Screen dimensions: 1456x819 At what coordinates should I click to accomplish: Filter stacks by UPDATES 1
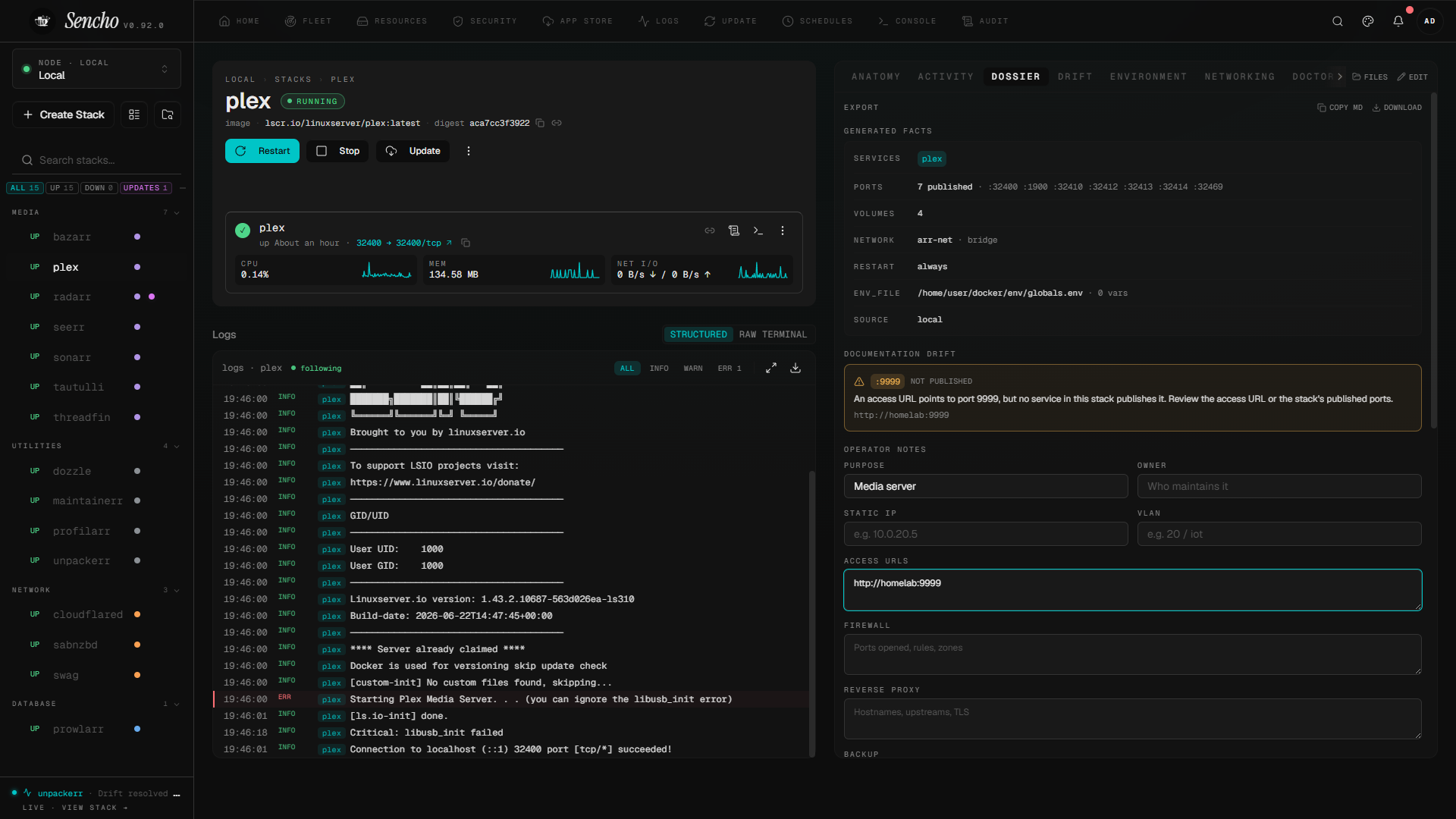tap(146, 188)
